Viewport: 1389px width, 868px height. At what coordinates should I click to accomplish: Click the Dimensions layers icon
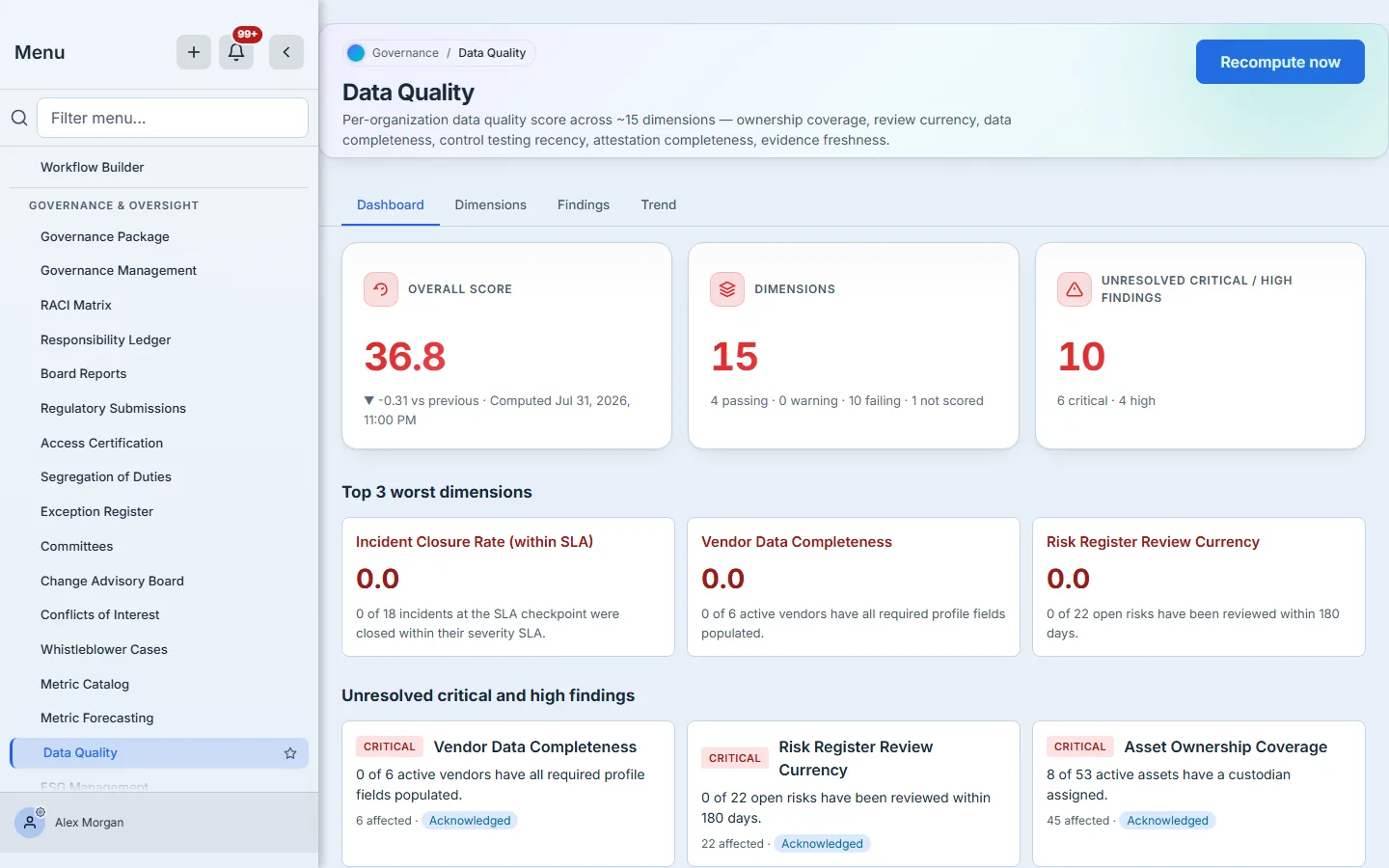(727, 289)
